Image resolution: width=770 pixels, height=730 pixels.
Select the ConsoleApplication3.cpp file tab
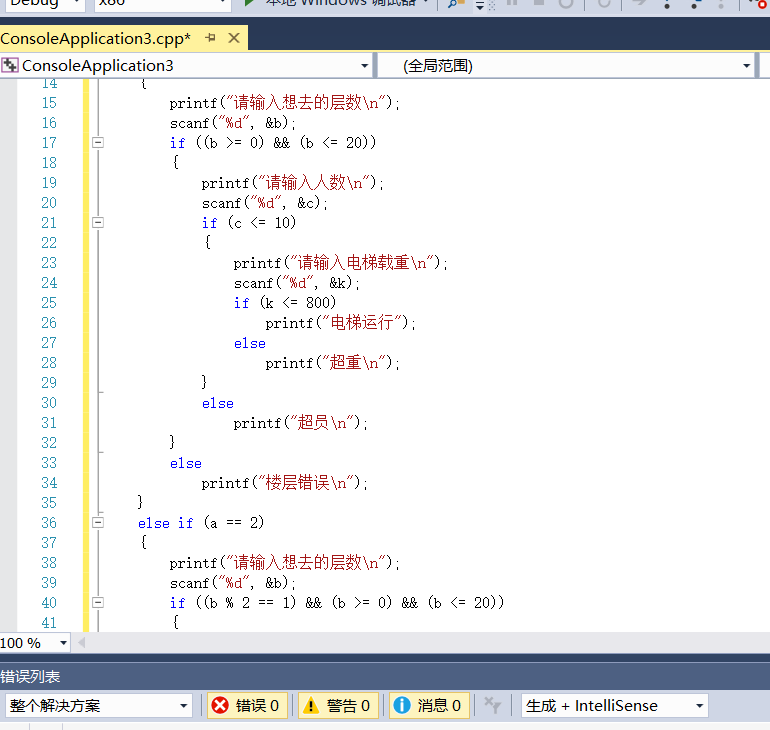tap(95, 38)
